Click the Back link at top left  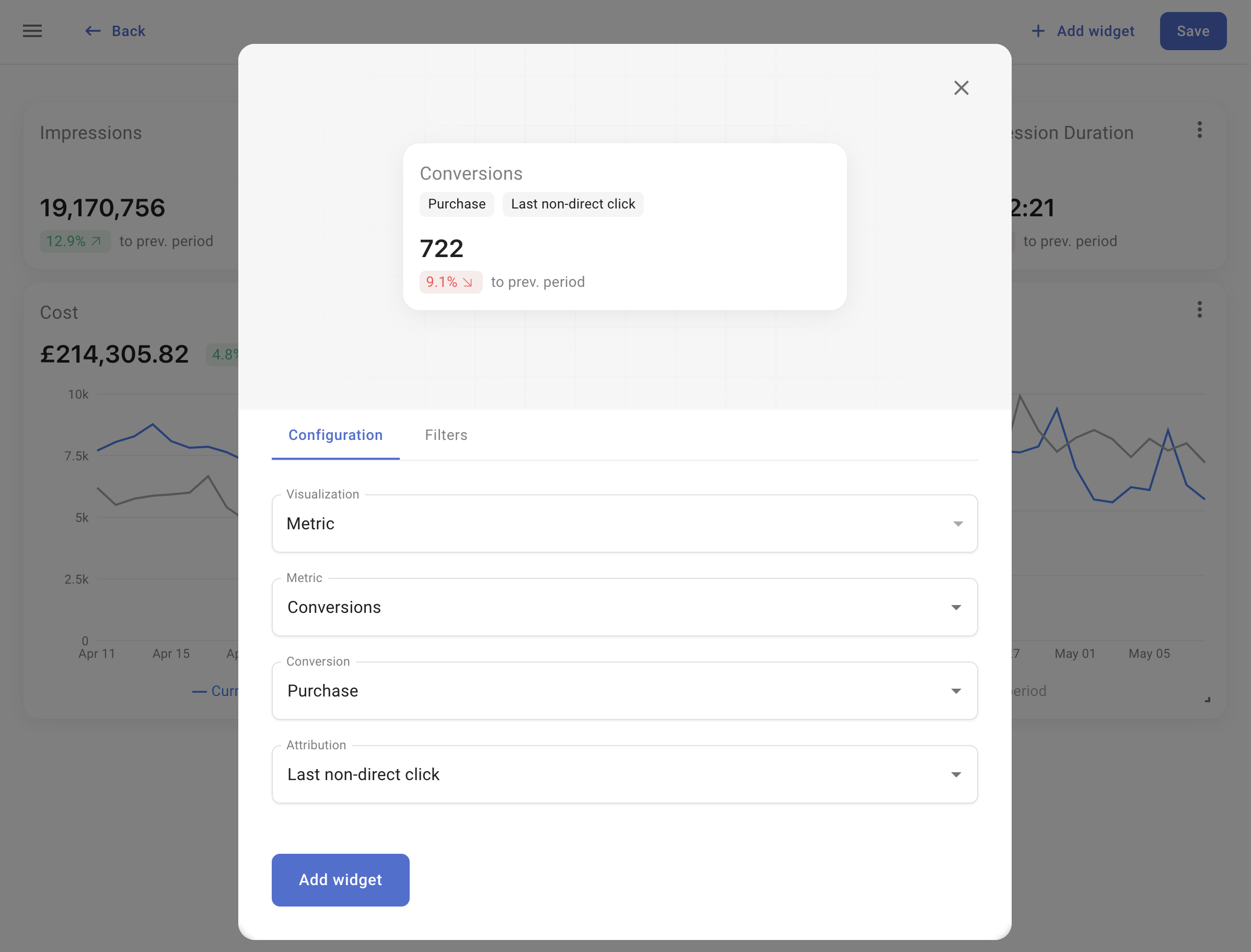click(x=128, y=31)
